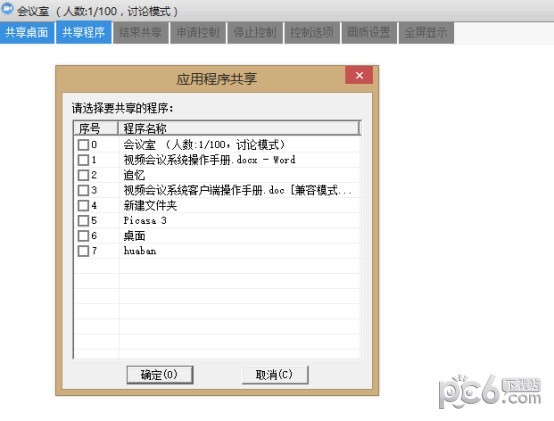Select the 桌面 program name
554x421 pixels.
pyautogui.click(x=134, y=236)
